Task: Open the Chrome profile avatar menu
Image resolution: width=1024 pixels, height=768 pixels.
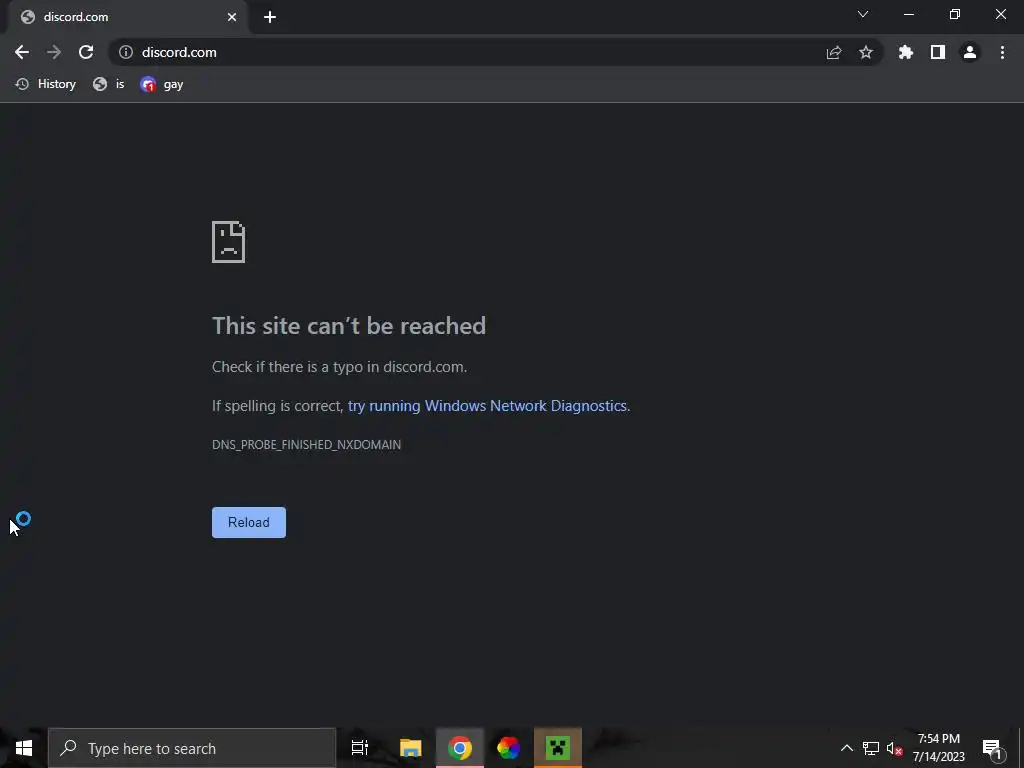Action: point(970,52)
